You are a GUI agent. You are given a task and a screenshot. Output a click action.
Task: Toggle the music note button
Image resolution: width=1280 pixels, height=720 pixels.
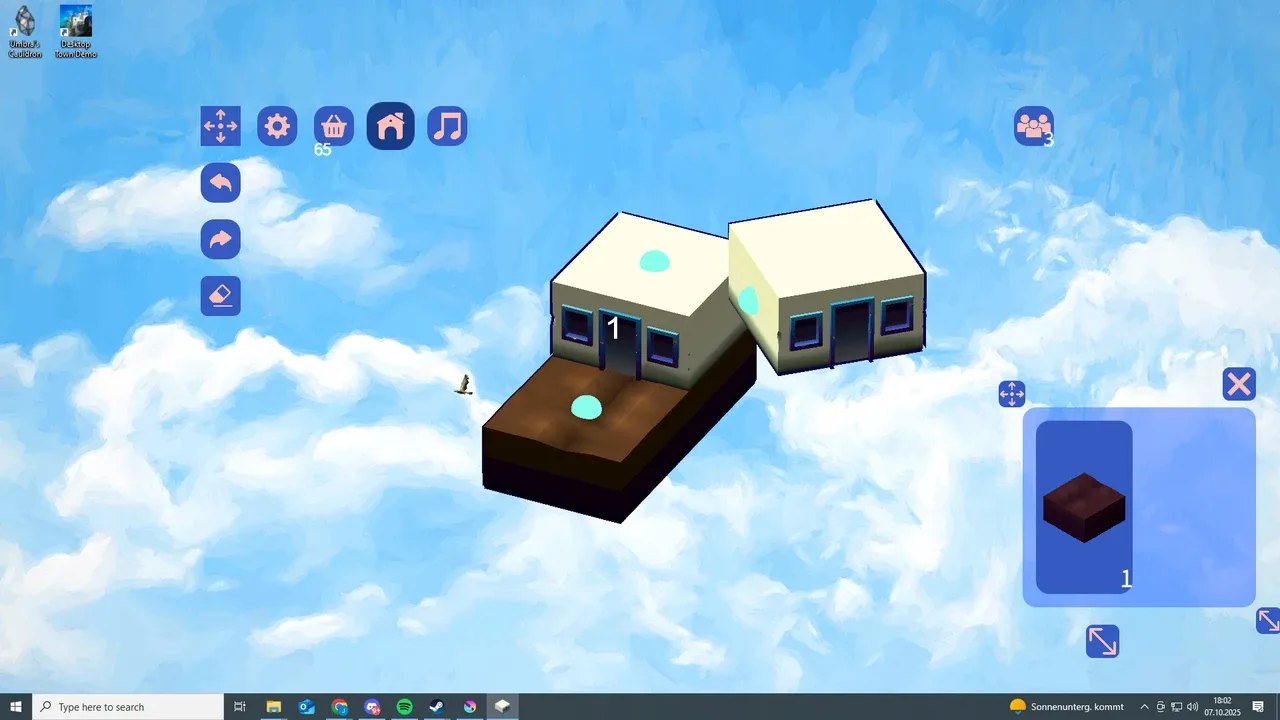click(x=447, y=127)
